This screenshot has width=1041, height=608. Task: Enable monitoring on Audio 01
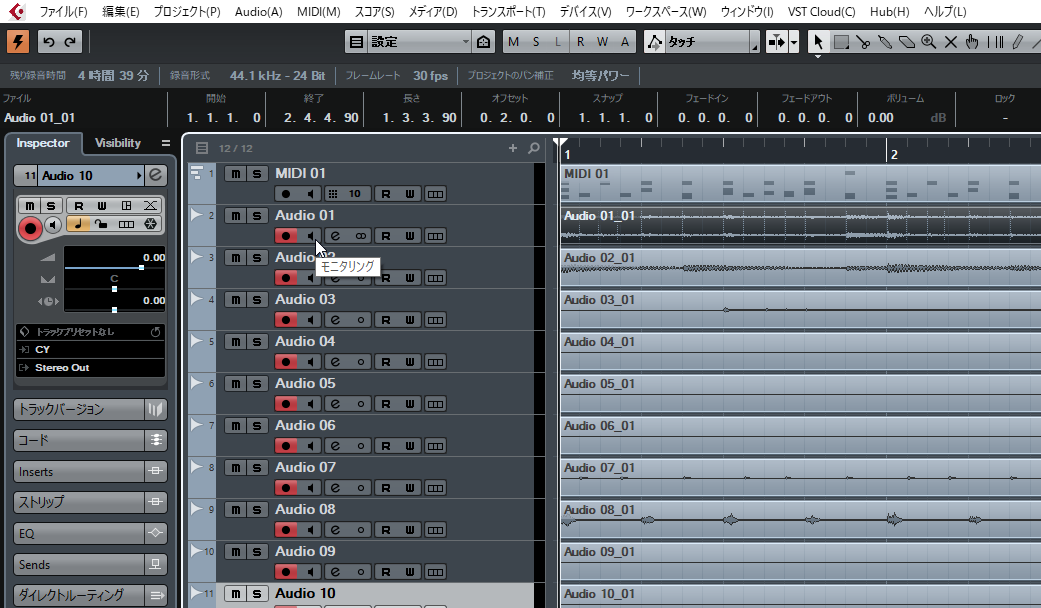(311, 236)
